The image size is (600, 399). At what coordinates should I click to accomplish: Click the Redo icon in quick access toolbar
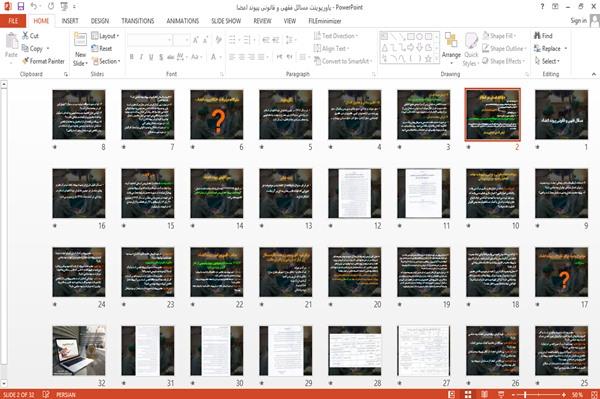click(x=51, y=7)
